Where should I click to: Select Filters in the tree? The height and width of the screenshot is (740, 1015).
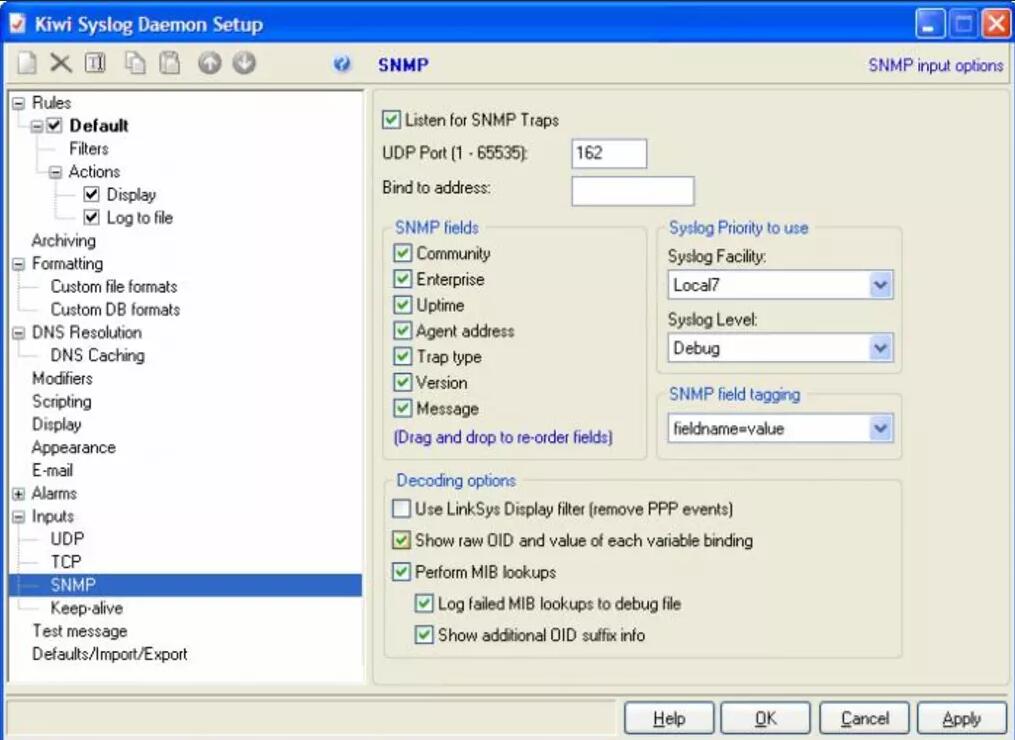click(x=89, y=149)
